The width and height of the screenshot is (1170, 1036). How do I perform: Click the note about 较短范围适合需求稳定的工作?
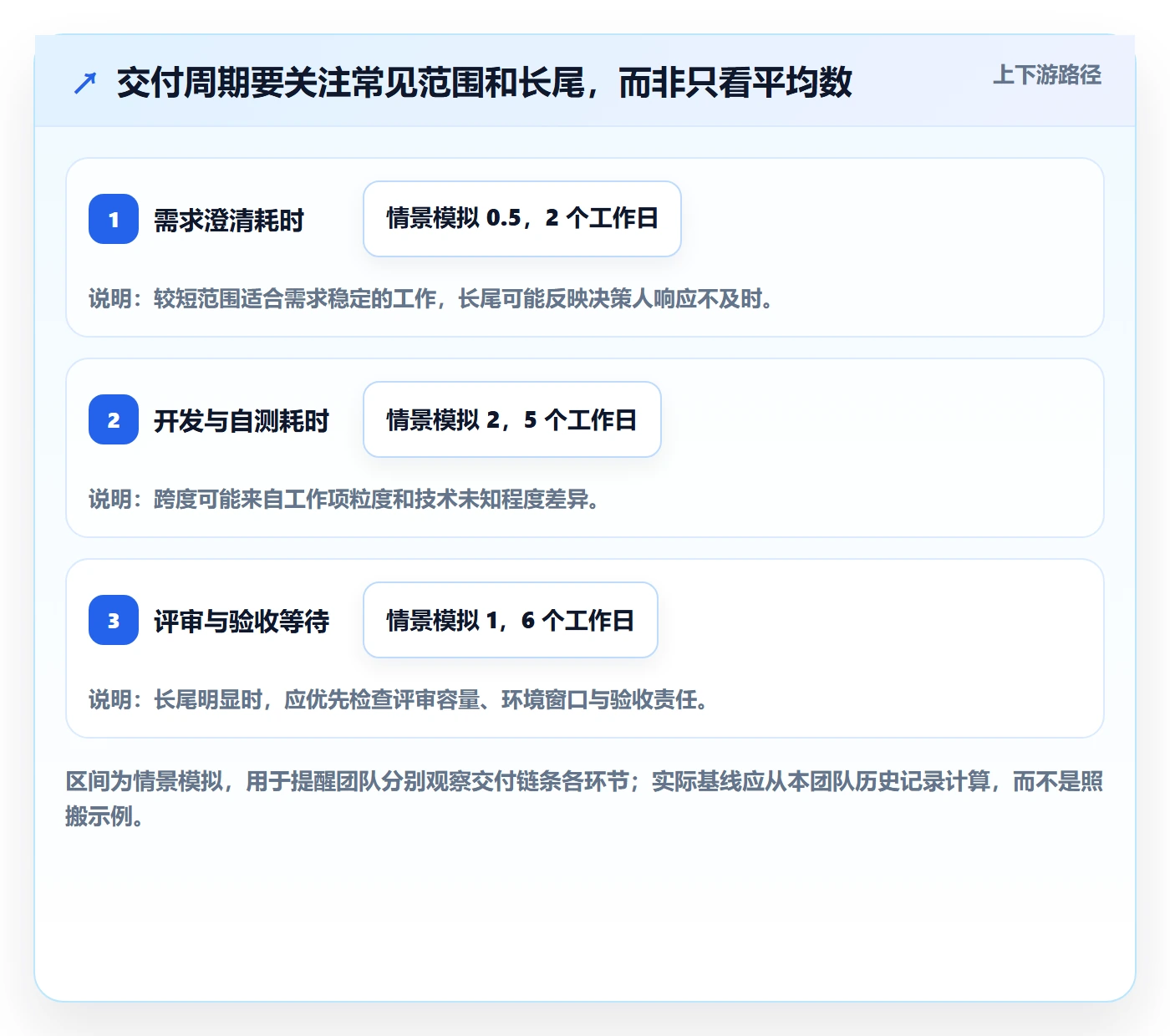click(431, 298)
